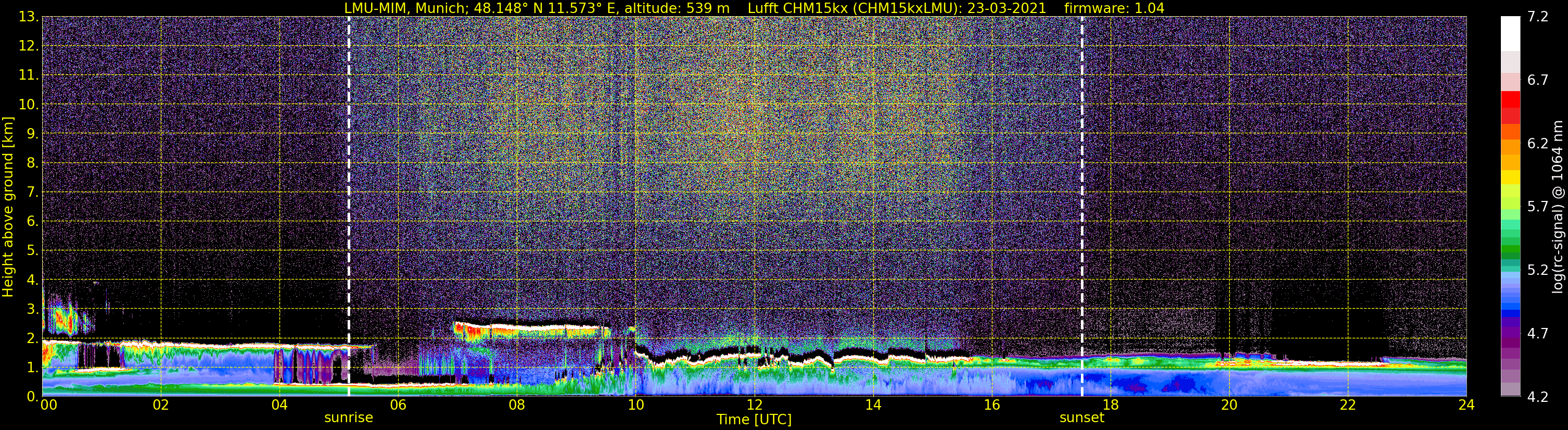Click the '14' time axis tick label
Viewport: 1568px width, 430px height.
pyautogui.click(x=873, y=405)
